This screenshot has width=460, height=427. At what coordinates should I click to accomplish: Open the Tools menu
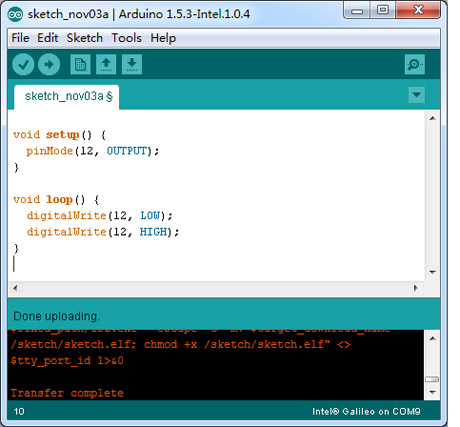pos(126,38)
